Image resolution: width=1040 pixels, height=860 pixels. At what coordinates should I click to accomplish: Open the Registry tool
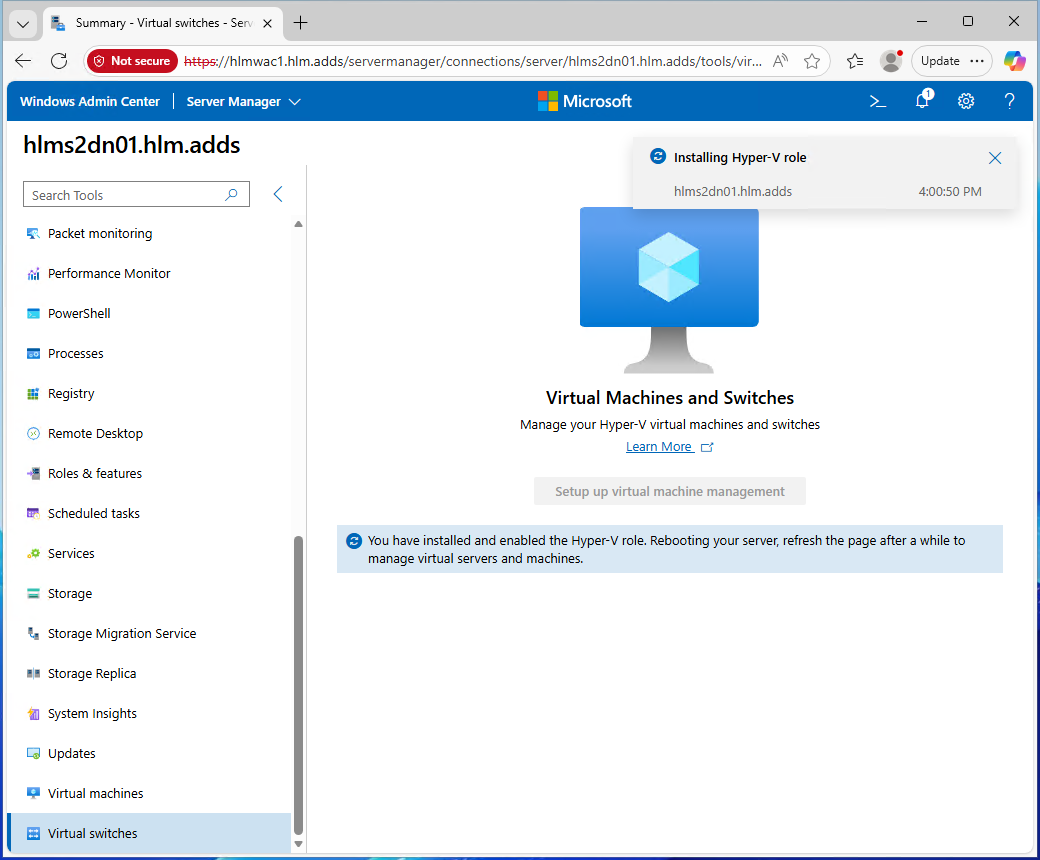(x=71, y=394)
